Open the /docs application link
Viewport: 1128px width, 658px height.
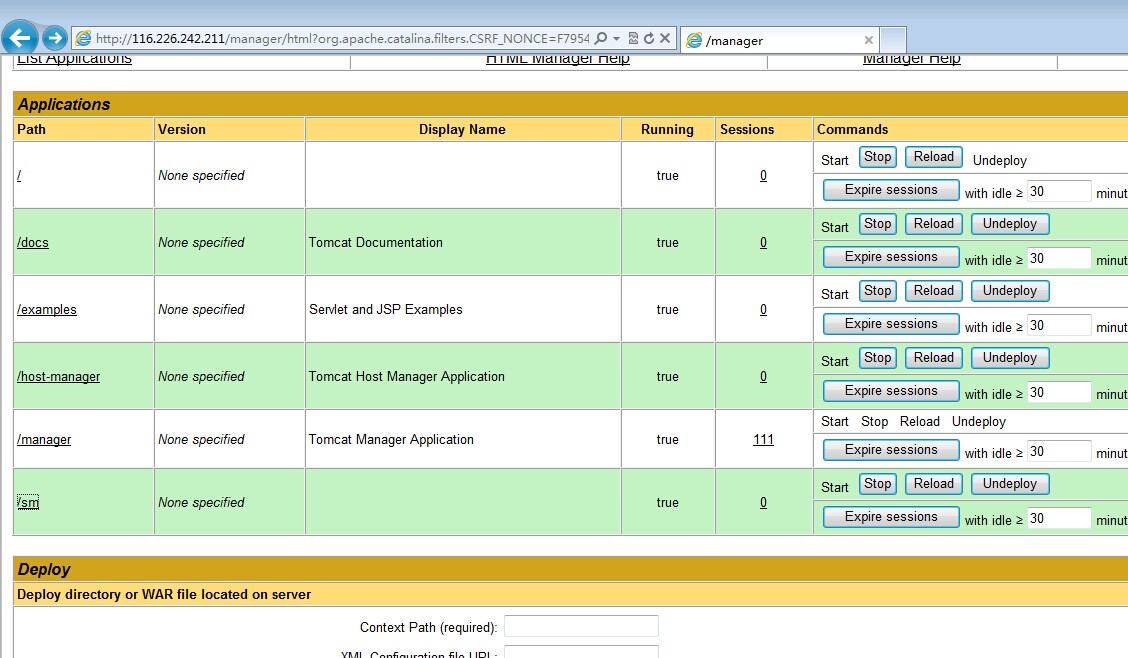coord(32,242)
